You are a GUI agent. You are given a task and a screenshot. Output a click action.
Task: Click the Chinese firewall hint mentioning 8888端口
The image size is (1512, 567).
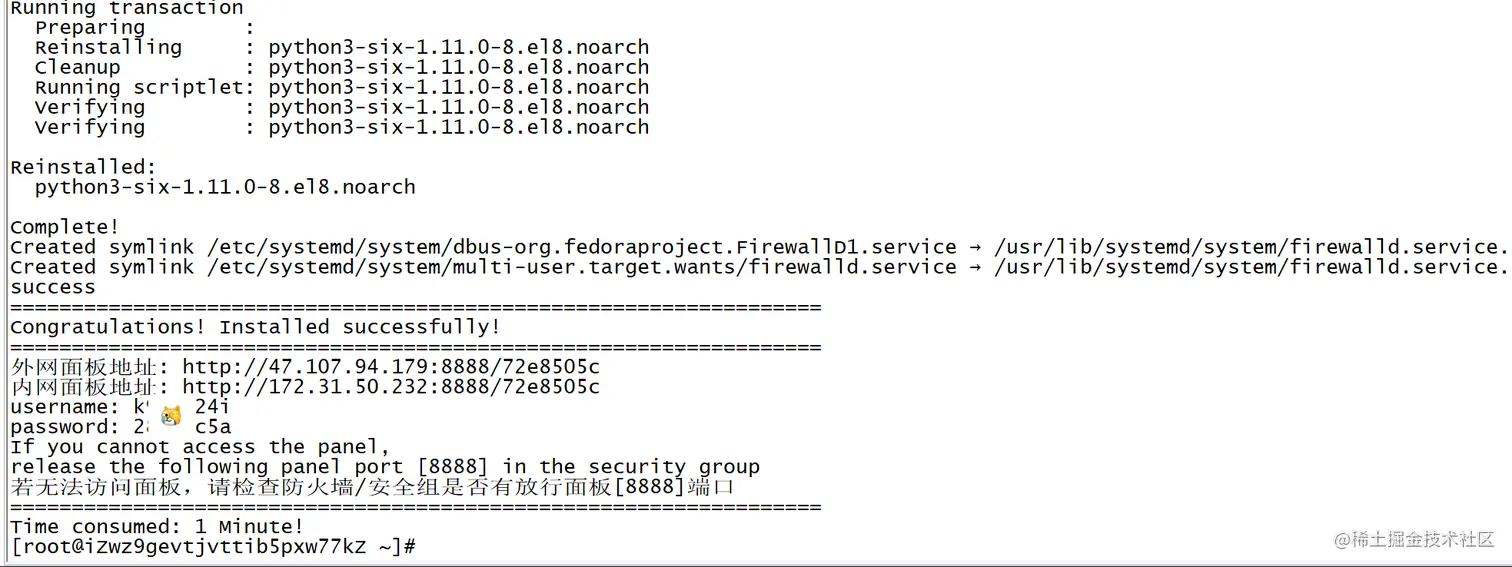[372, 487]
